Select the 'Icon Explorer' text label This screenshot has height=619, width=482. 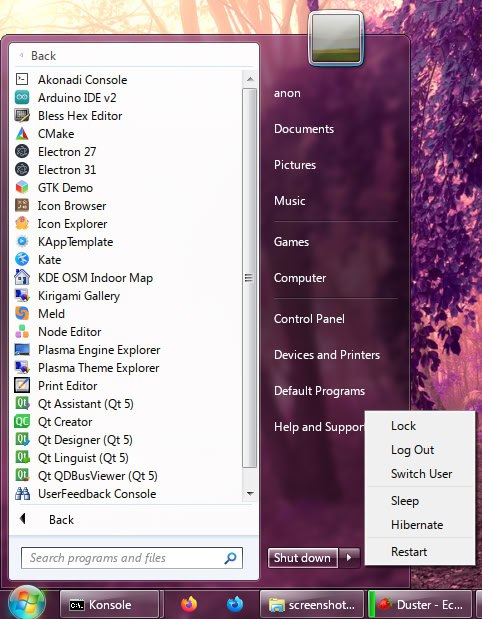click(x=73, y=224)
